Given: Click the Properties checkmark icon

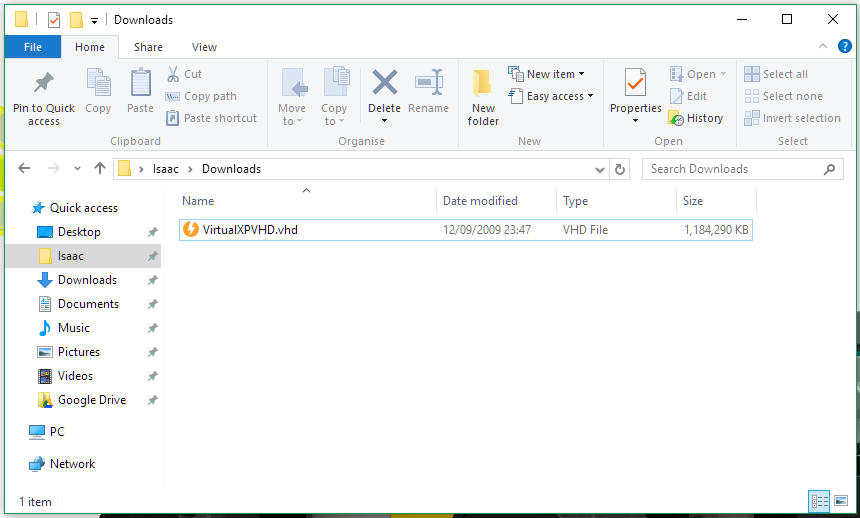Looking at the screenshot, I should click(636, 83).
